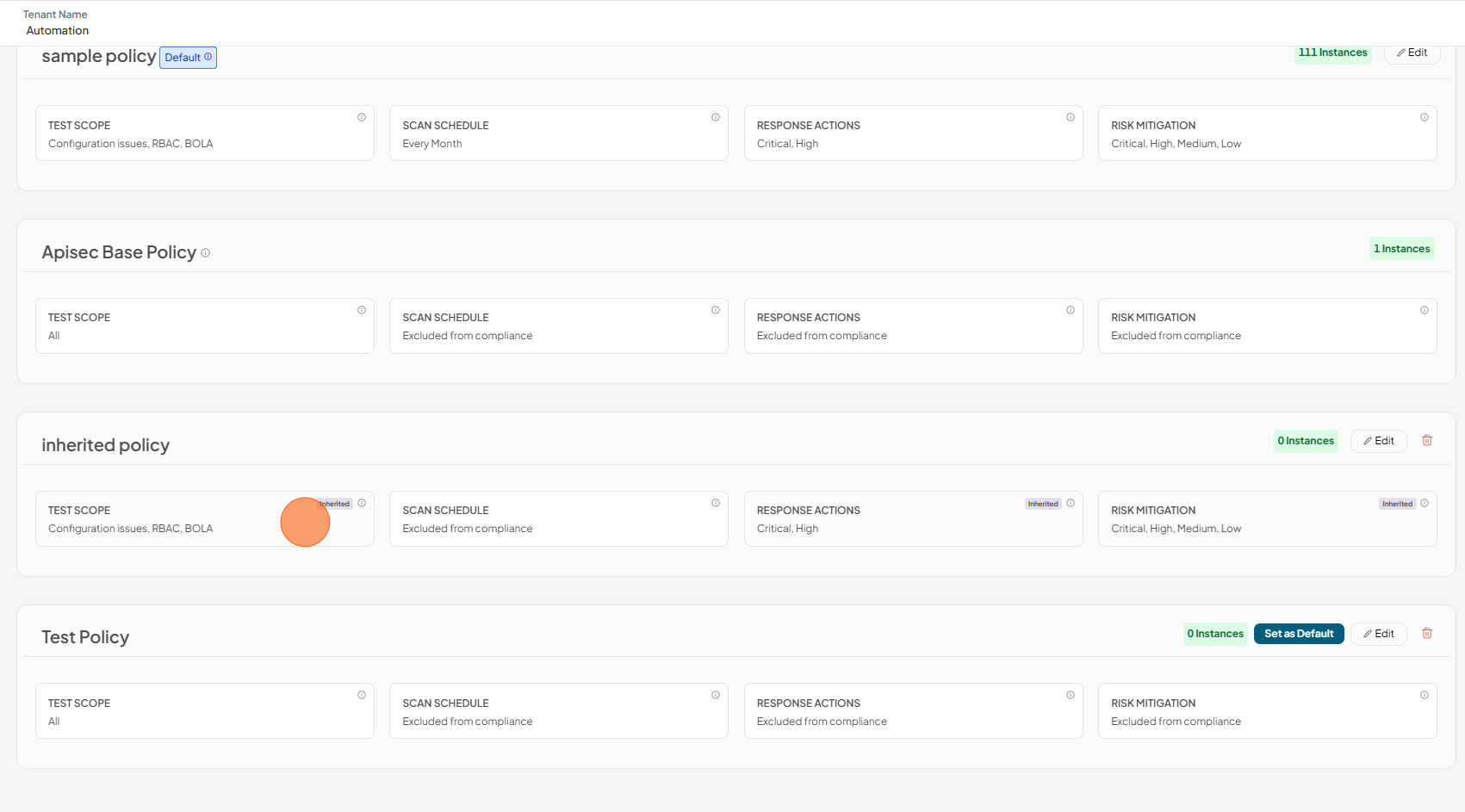Click info icon in sample policy Scan Schedule card
This screenshot has height=812, width=1465.
[716, 117]
